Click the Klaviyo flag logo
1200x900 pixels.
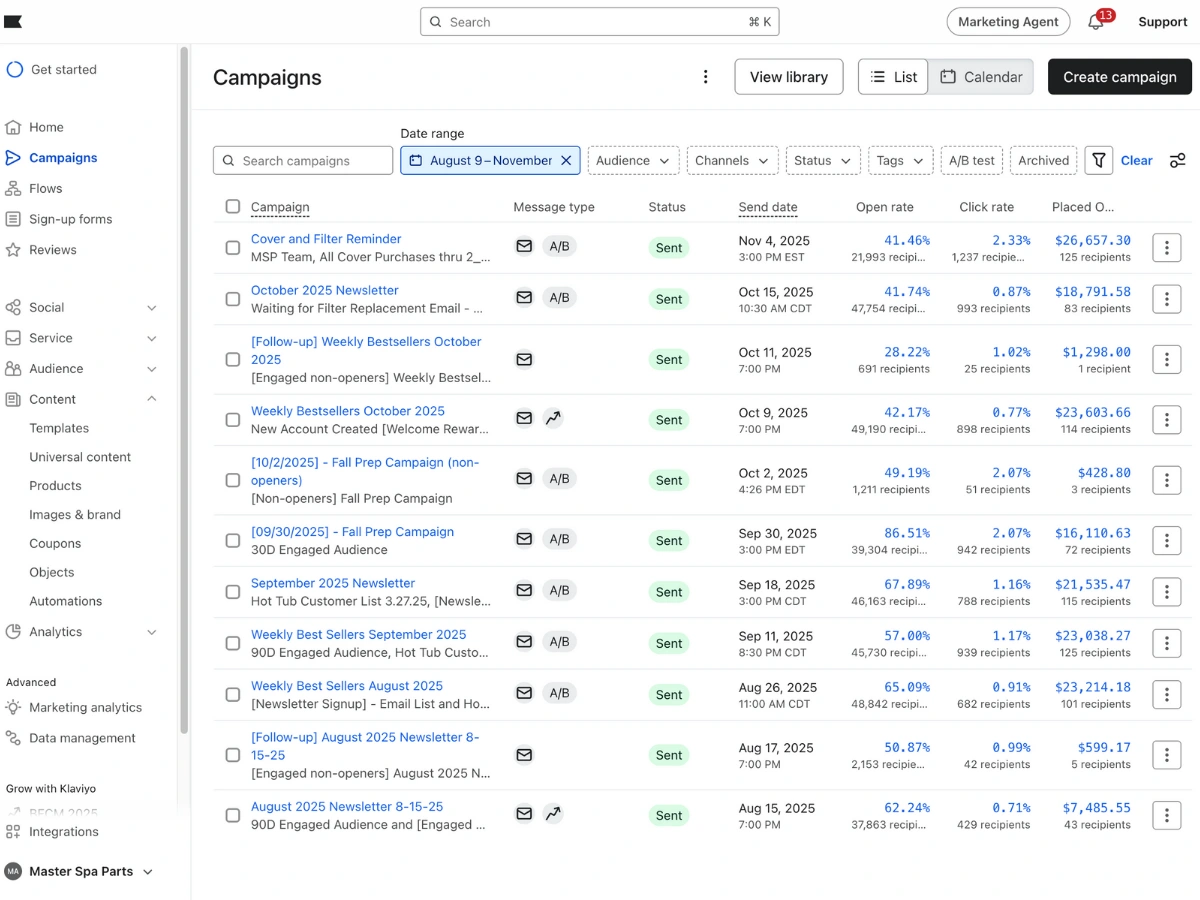click(x=13, y=22)
